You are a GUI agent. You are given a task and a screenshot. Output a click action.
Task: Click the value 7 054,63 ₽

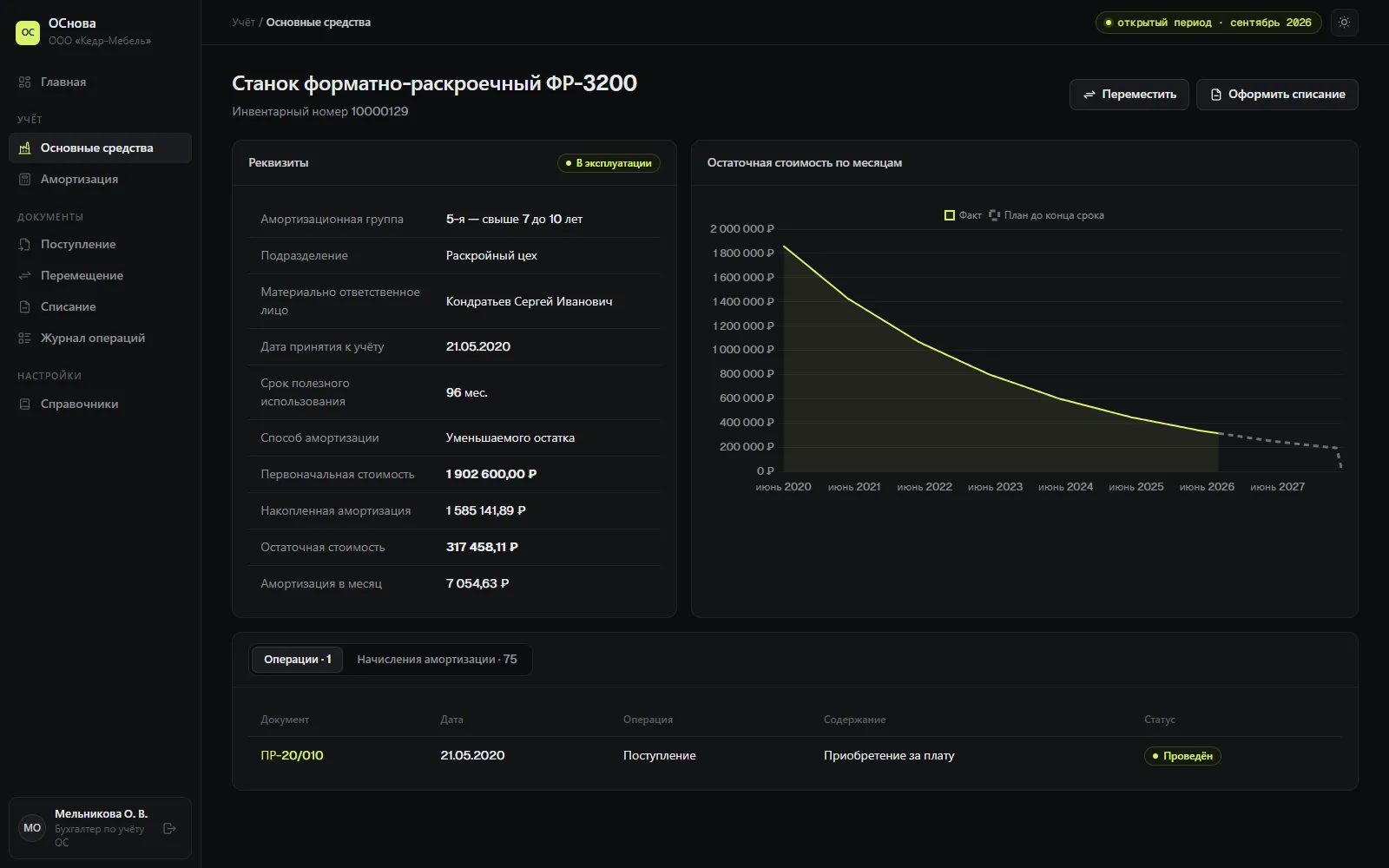click(477, 583)
